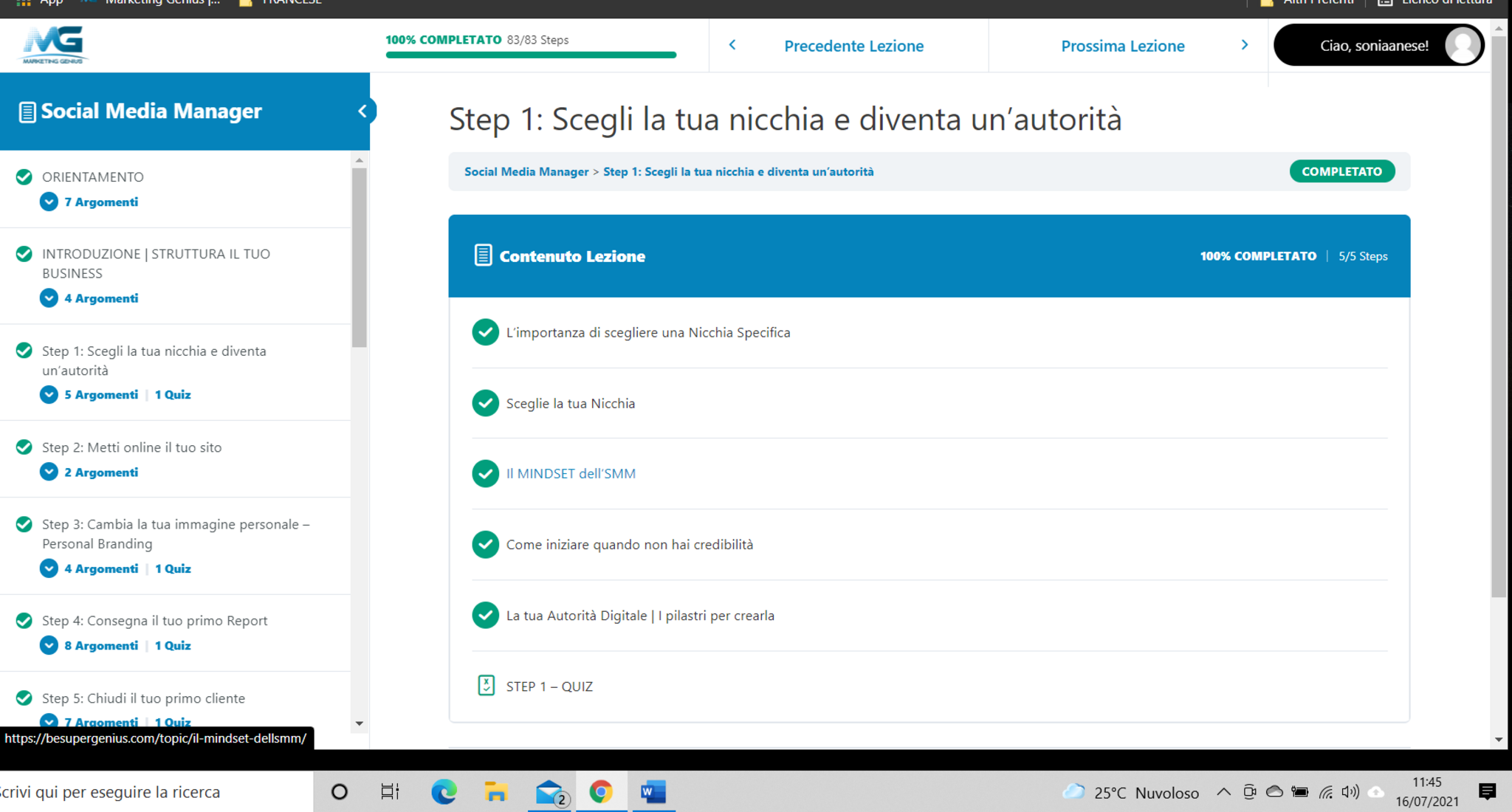Open Microsoft Word from the taskbar
The image size is (1512, 812).
click(x=653, y=791)
